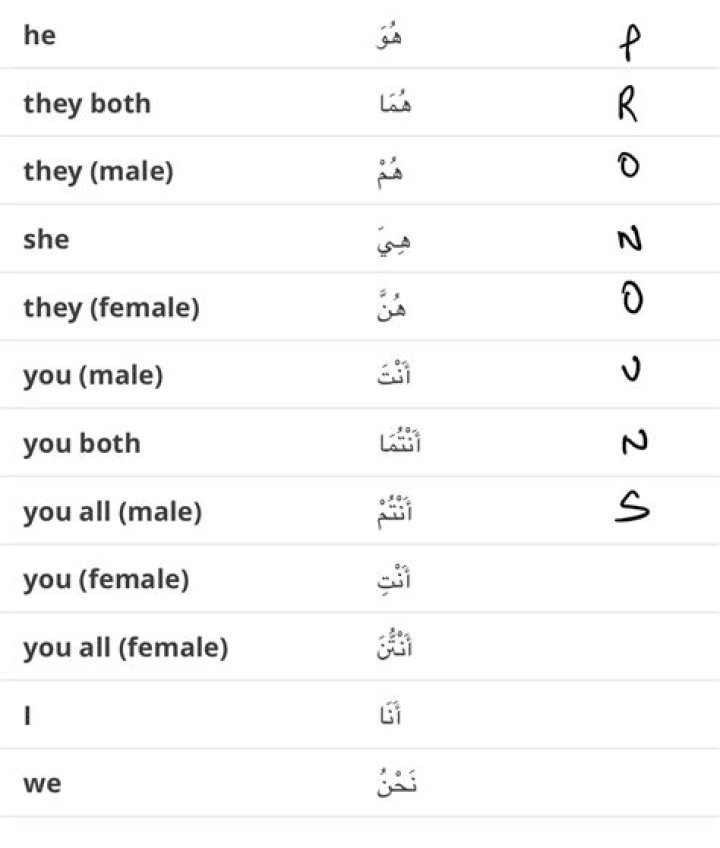The height and width of the screenshot is (848, 720).
Task: Select the English word "we"
Action: 42,784
